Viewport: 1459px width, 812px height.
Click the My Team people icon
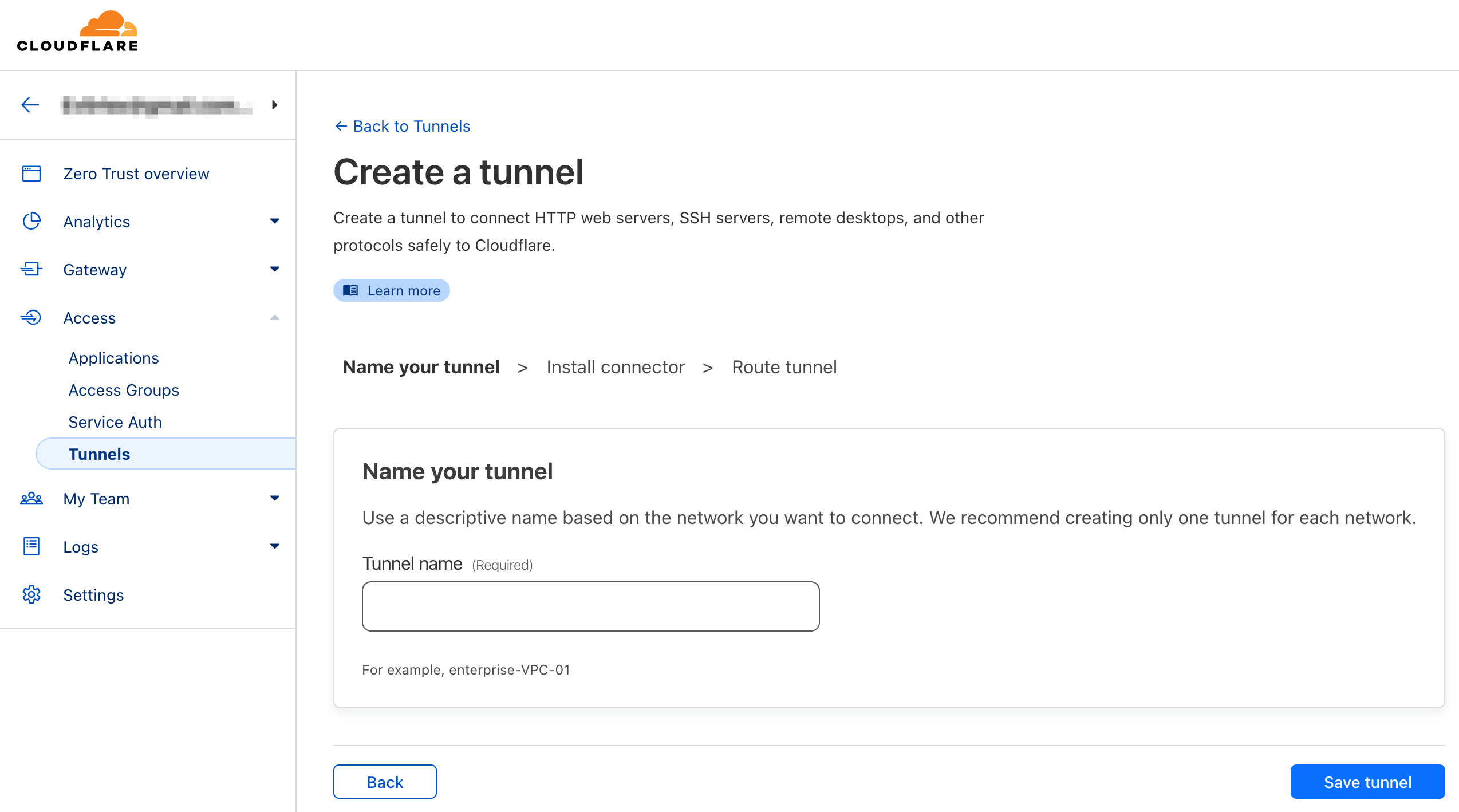click(x=31, y=499)
